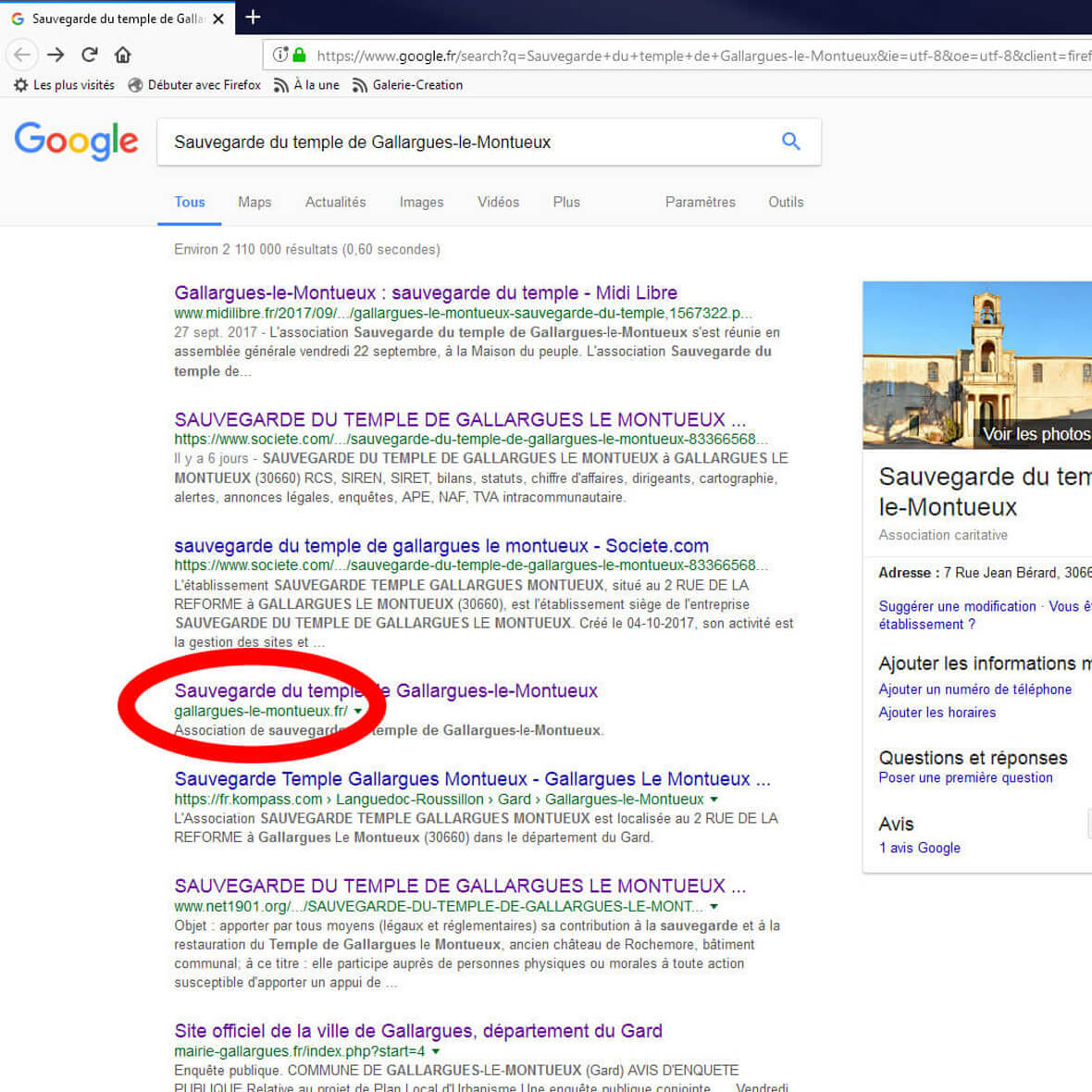Expand the arrow beside the fr.kompass.com URL
This screenshot has height=1092, width=1092.
[x=714, y=800]
